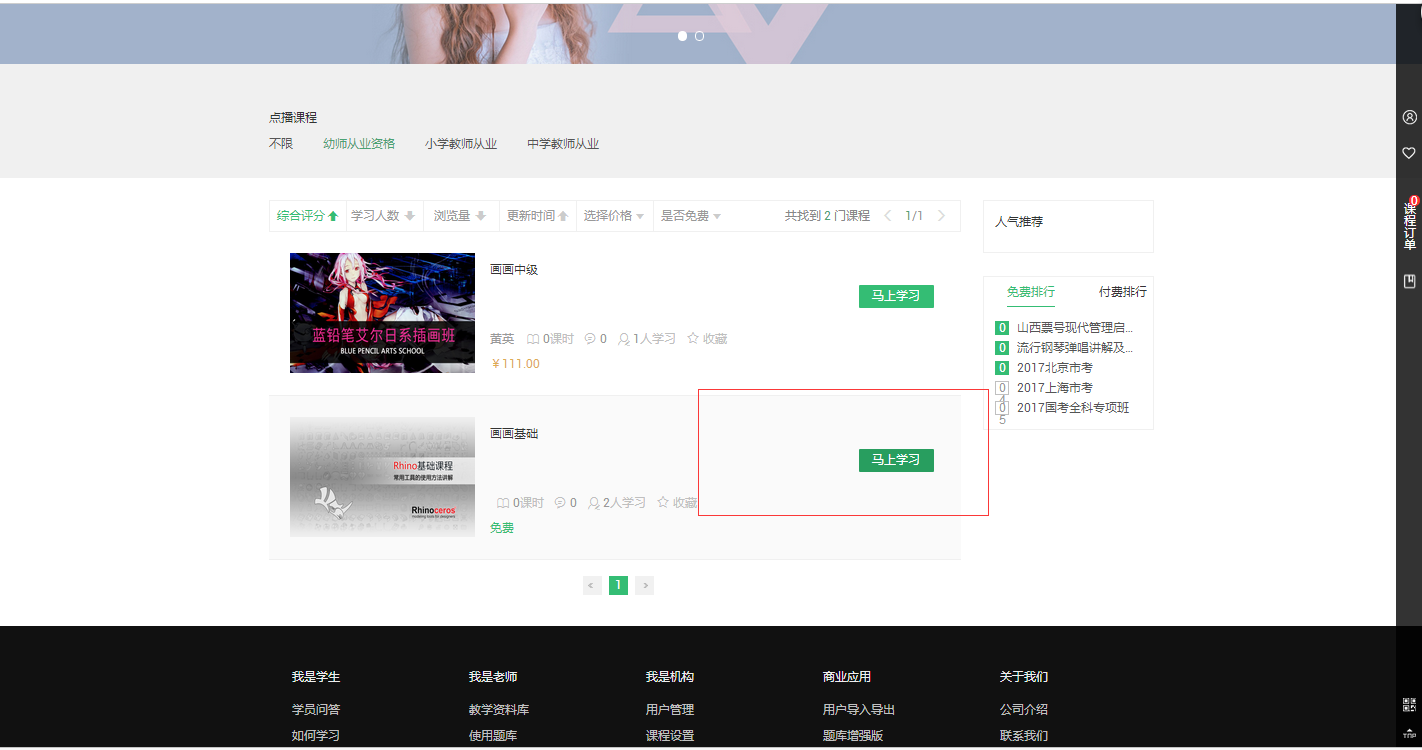Click next page chevron beside 1/1
The height and width of the screenshot is (750, 1422).
(x=941, y=216)
